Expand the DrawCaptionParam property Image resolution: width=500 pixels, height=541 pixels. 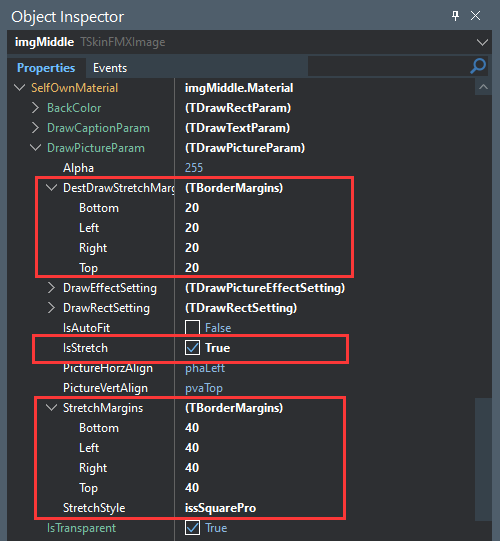coord(35,128)
